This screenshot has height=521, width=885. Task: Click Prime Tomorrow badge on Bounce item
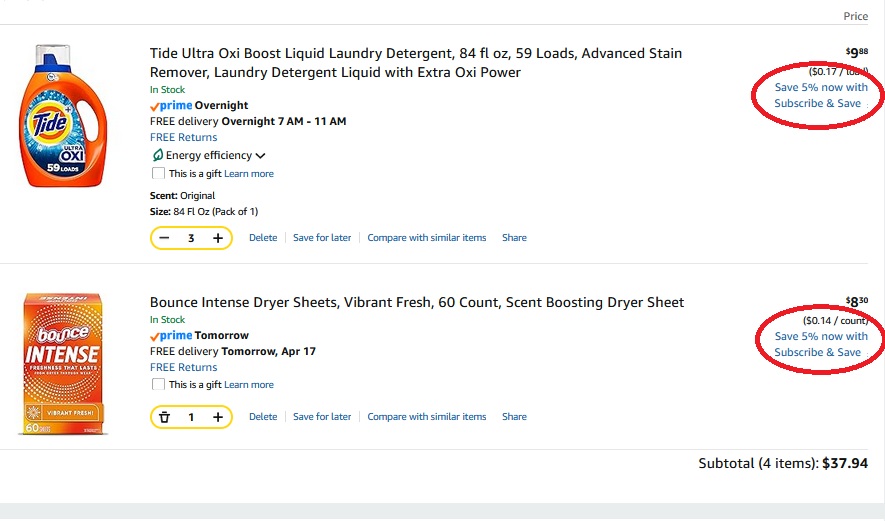point(199,335)
